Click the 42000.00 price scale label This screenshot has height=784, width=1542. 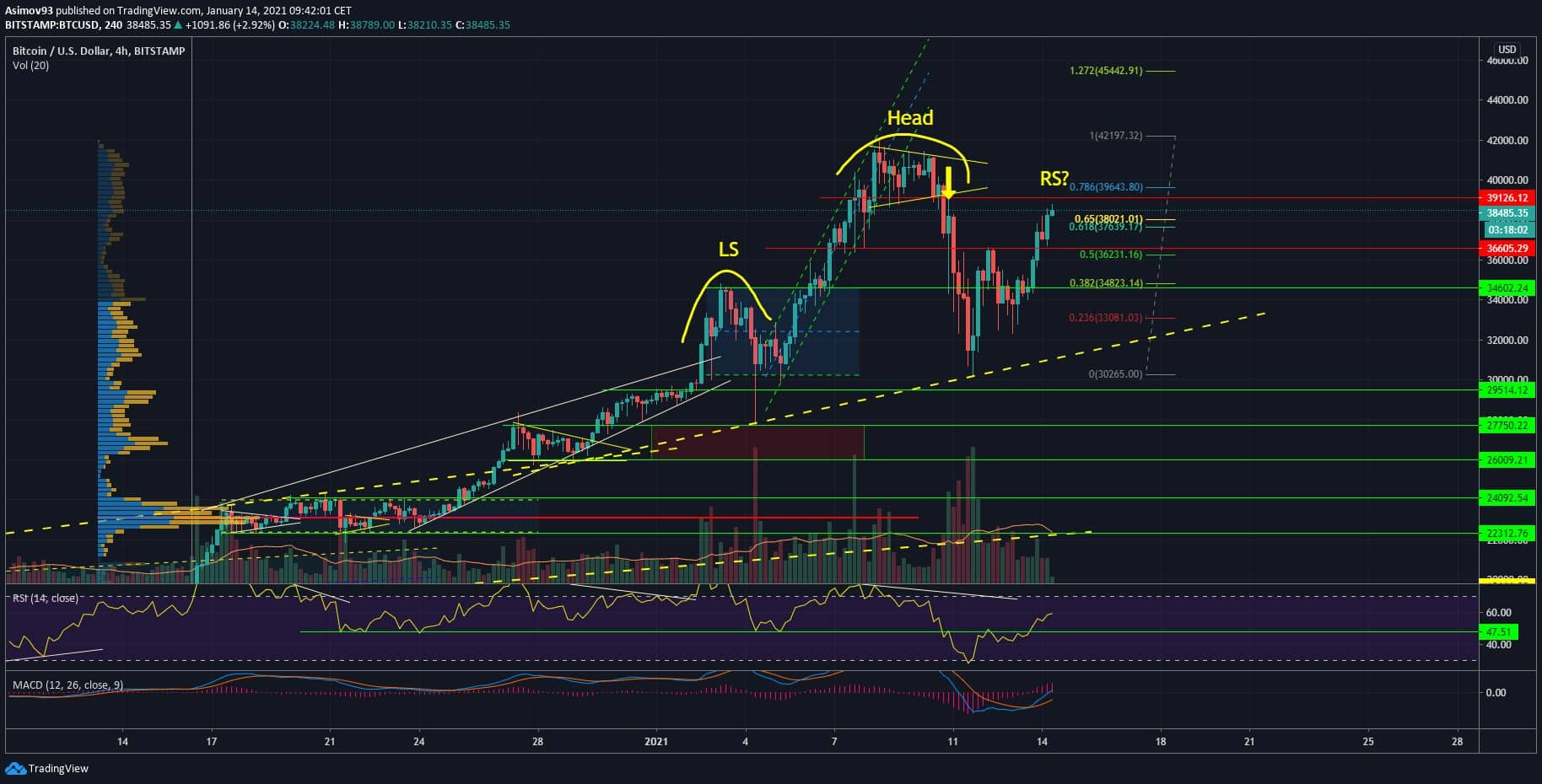pyautogui.click(x=1507, y=140)
